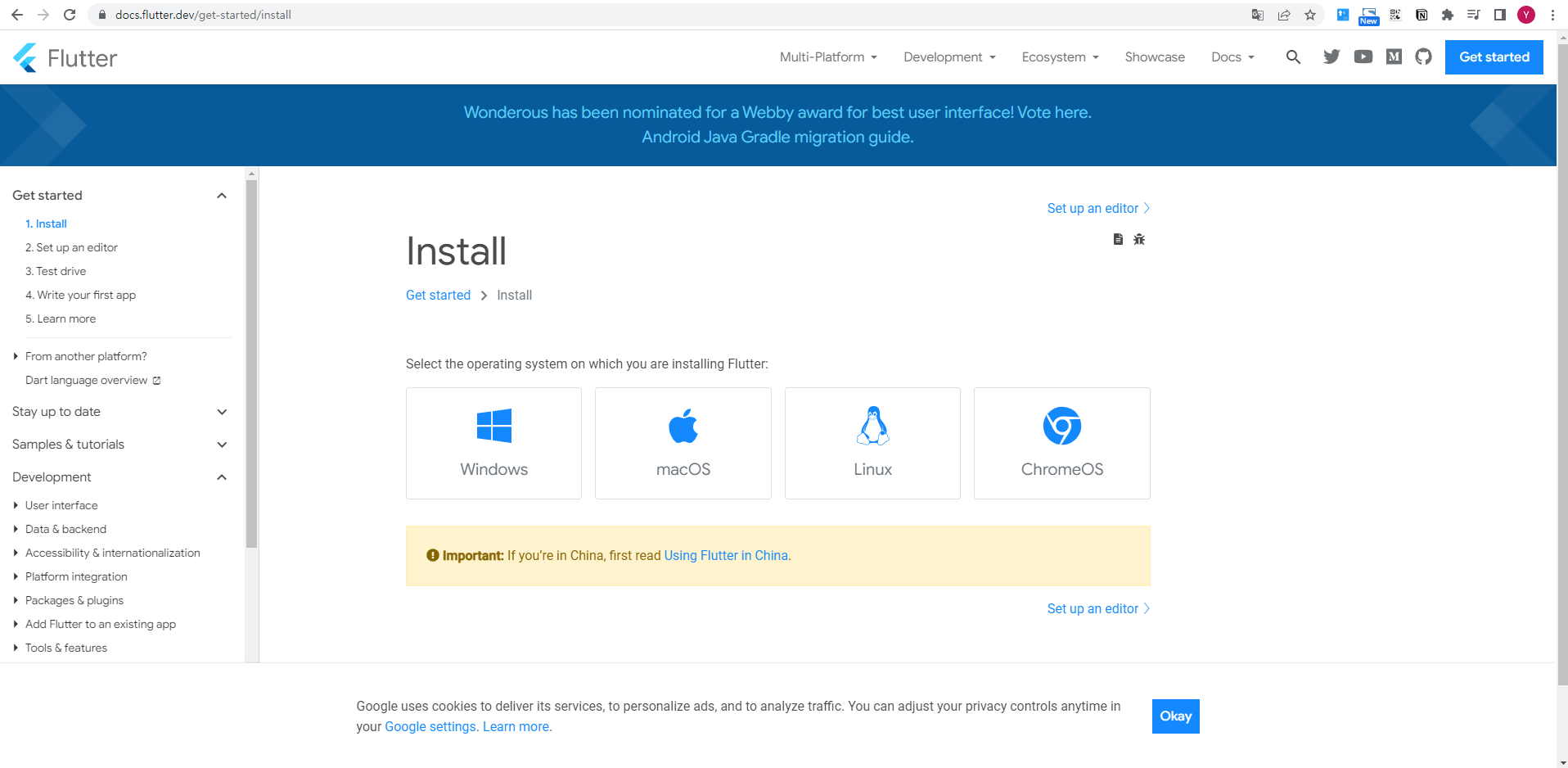Expand Tools & features in sidebar

click(x=60, y=648)
